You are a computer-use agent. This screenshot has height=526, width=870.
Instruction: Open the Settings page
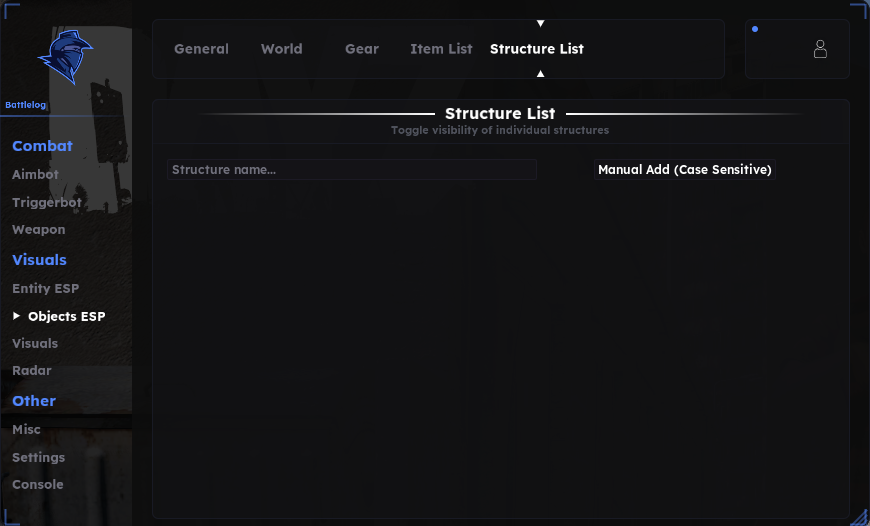click(x=38, y=458)
